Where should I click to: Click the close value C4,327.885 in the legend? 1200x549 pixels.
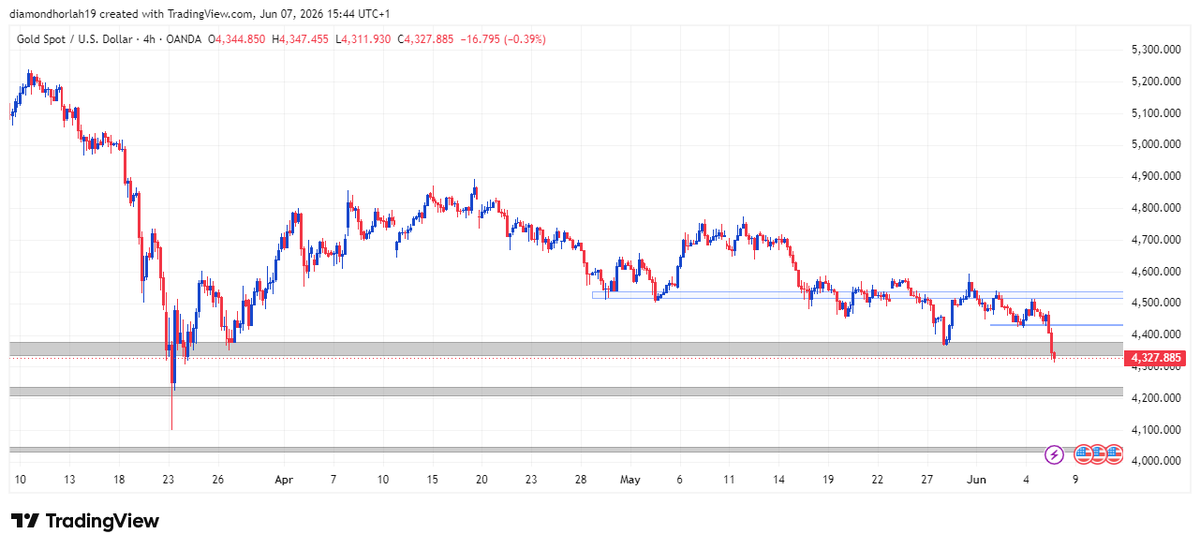click(428, 39)
